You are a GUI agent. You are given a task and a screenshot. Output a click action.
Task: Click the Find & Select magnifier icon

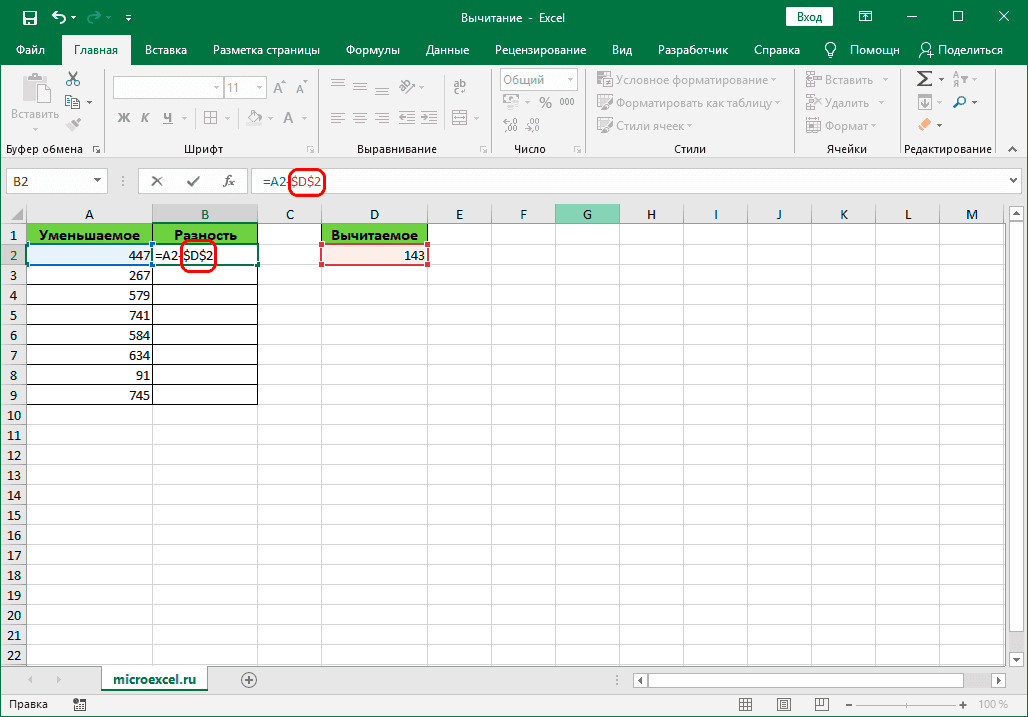pyautogui.click(x=960, y=102)
